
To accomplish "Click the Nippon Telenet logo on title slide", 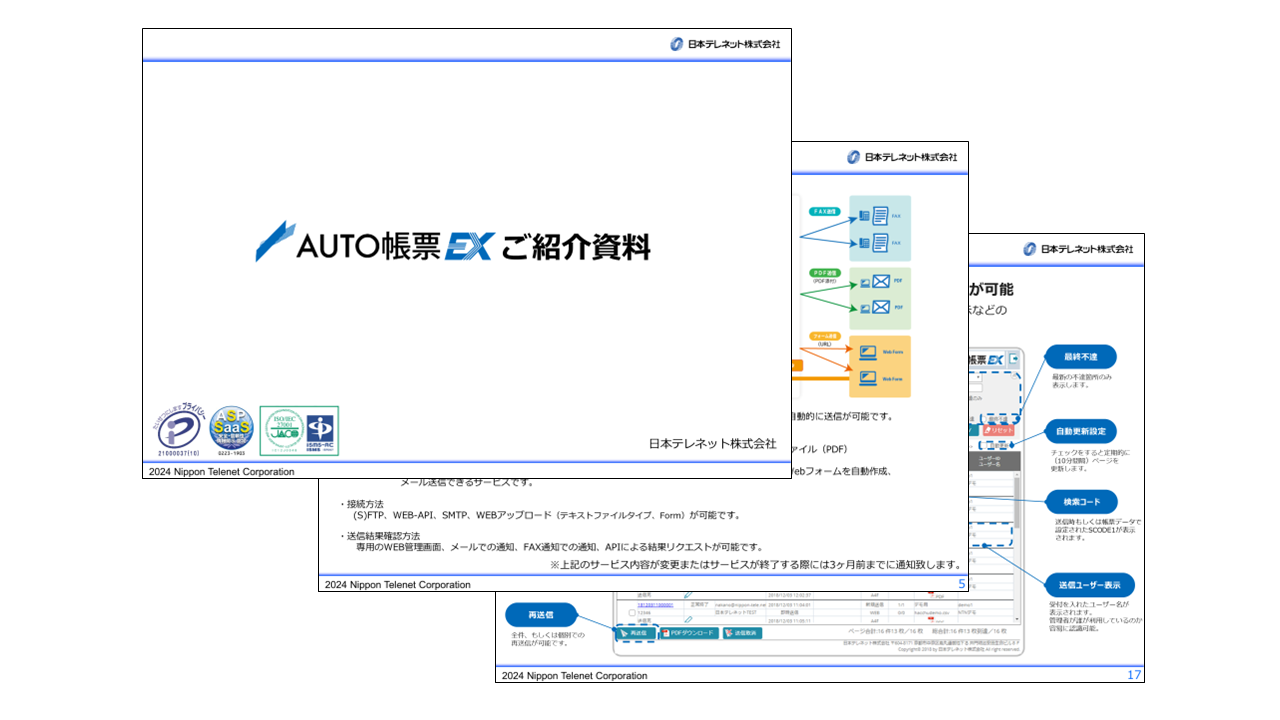I will (x=724, y=44).
